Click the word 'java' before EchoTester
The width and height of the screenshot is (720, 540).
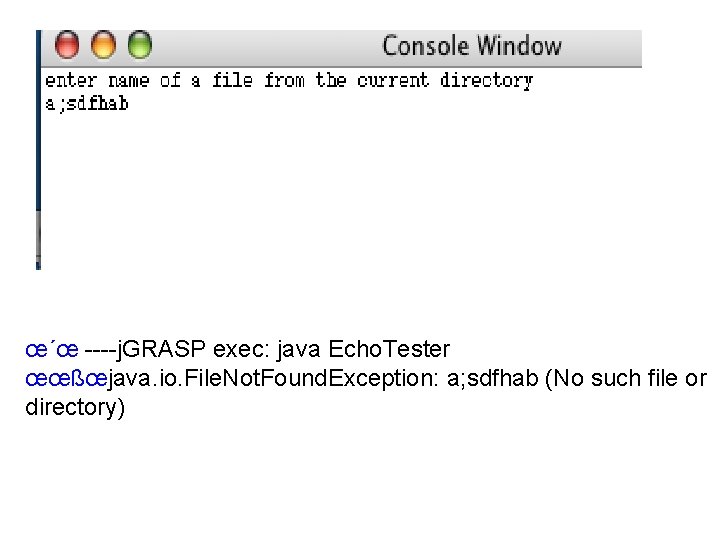pyautogui.click(x=298, y=350)
